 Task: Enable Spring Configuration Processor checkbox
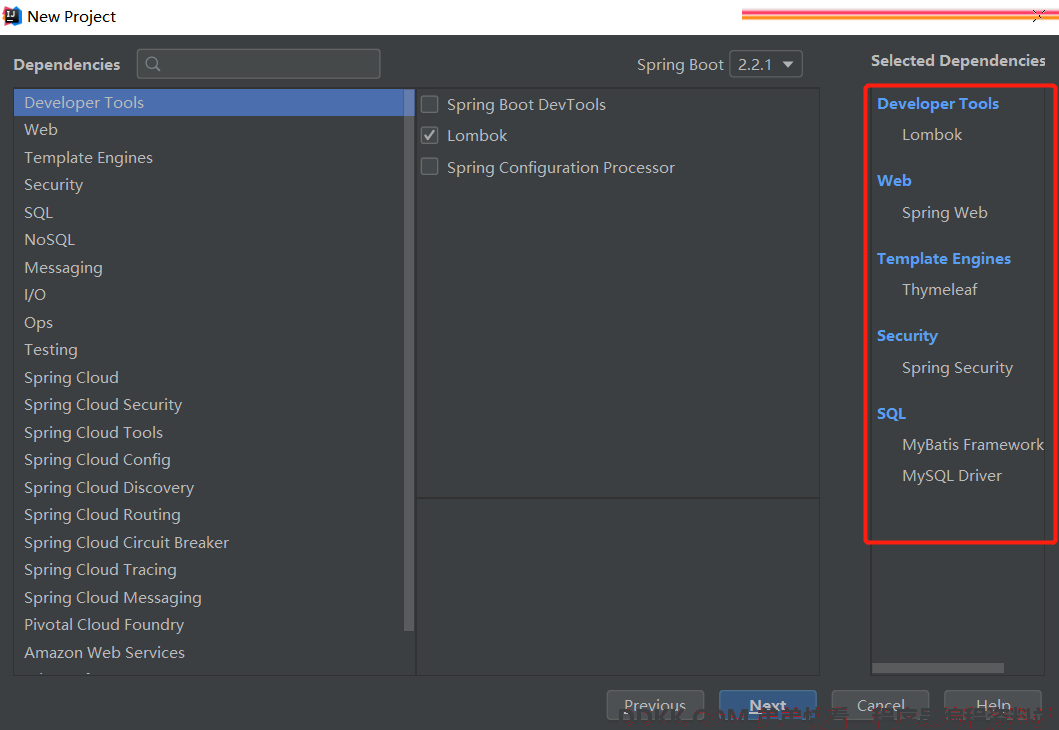click(x=430, y=166)
